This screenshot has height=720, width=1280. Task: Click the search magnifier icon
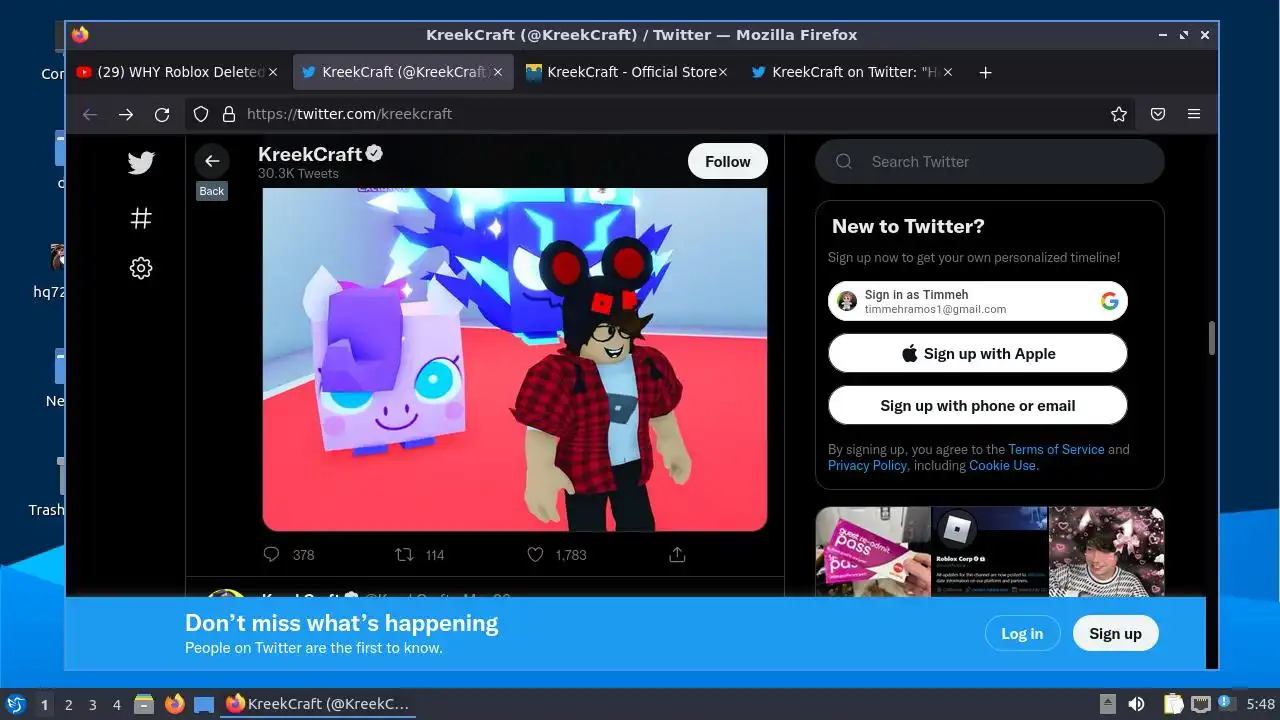point(844,162)
